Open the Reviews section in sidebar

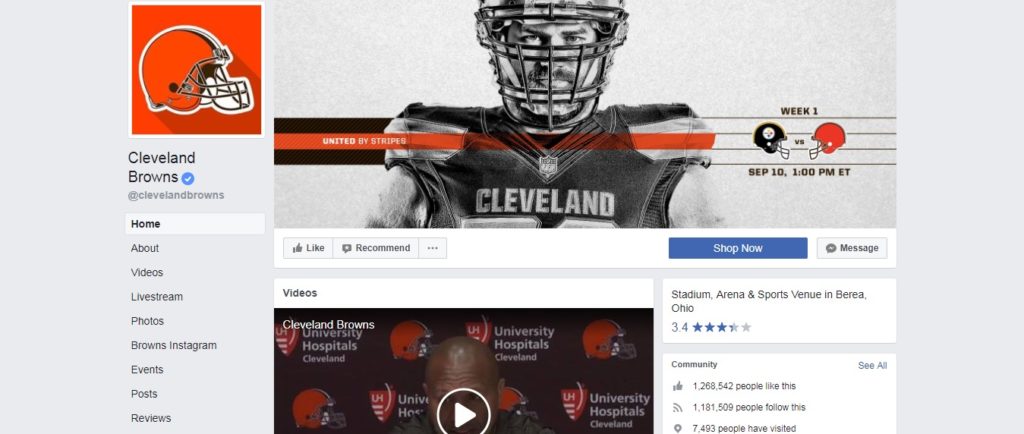151,418
